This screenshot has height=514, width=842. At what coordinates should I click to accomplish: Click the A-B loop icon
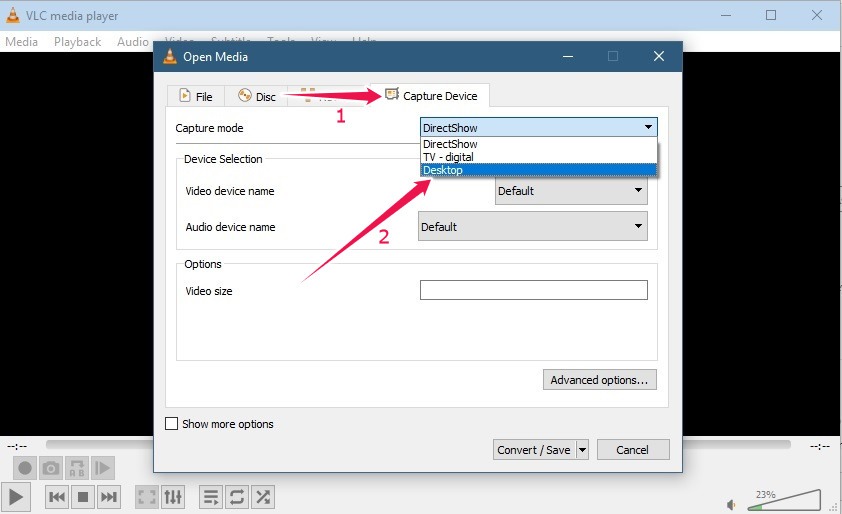click(77, 468)
